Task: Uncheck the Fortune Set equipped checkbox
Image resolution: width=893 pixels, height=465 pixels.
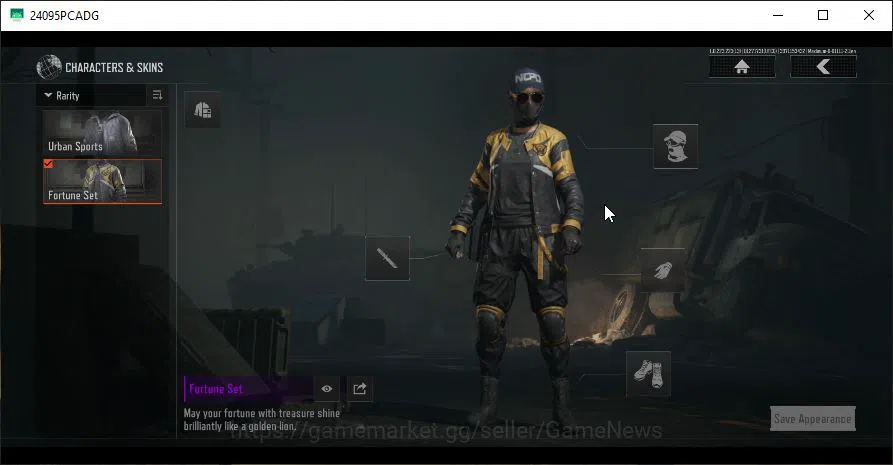Action: (48, 164)
